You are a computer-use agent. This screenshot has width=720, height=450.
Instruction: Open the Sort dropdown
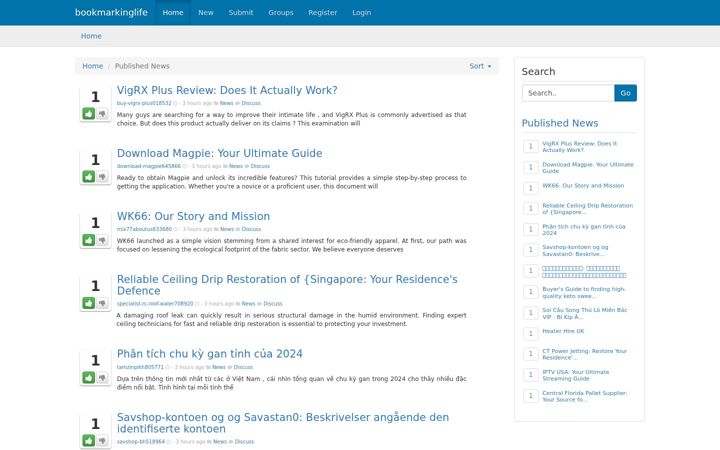pos(480,66)
